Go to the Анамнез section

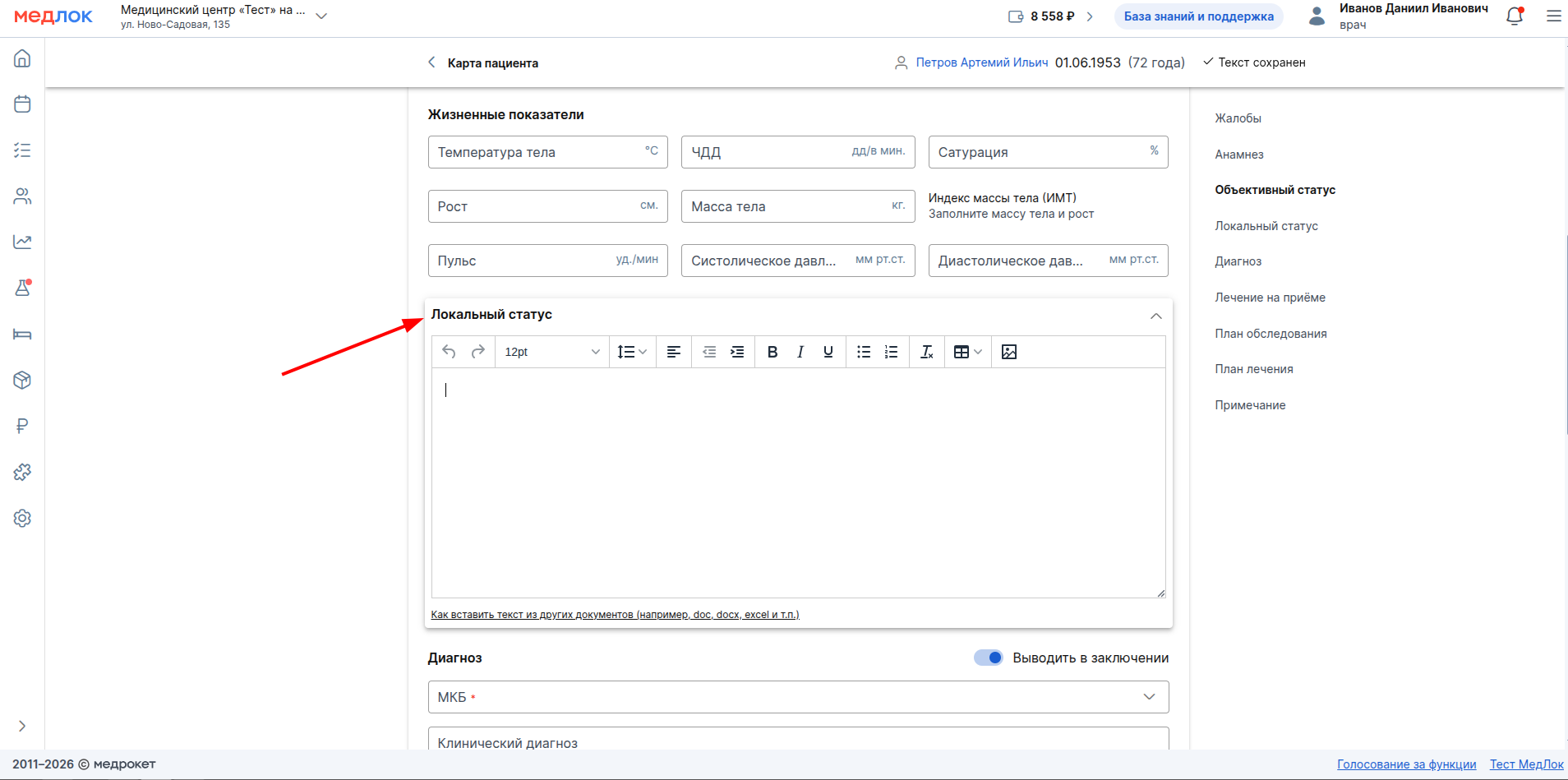click(x=1238, y=155)
